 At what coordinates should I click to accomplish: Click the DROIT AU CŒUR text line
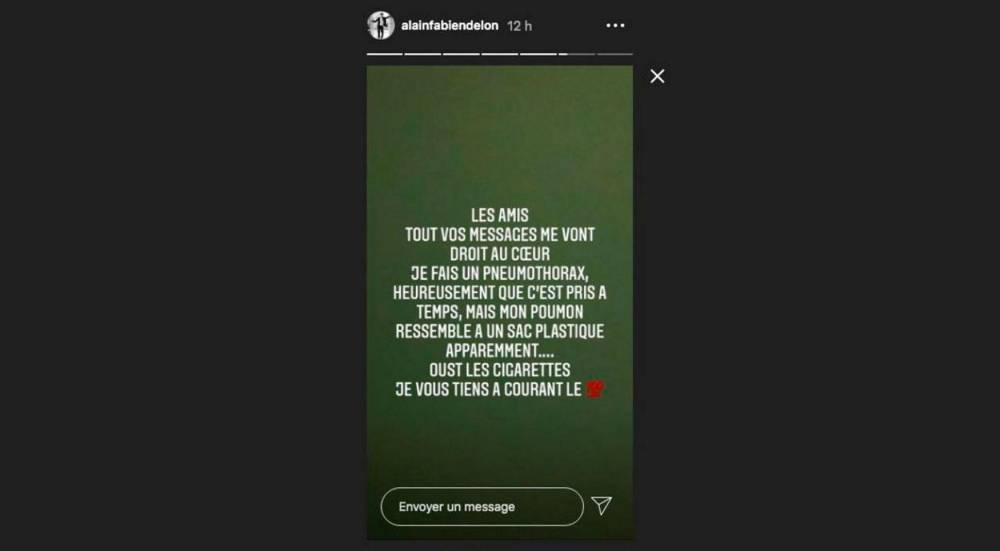499,254
